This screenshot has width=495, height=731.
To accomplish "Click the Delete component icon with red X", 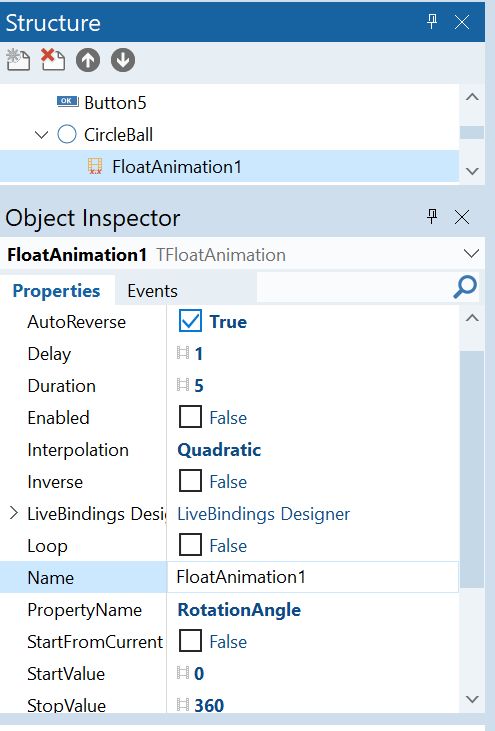I will [x=53, y=60].
